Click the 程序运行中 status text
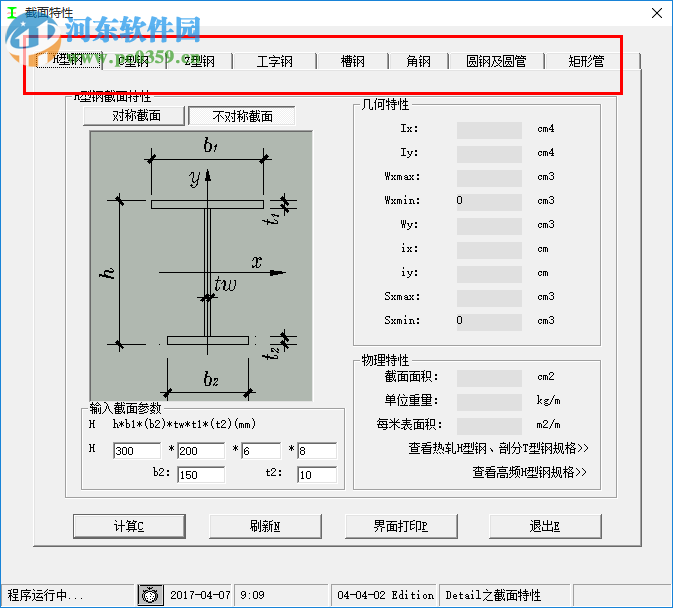This screenshot has height=608, width=673. tap(45, 595)
